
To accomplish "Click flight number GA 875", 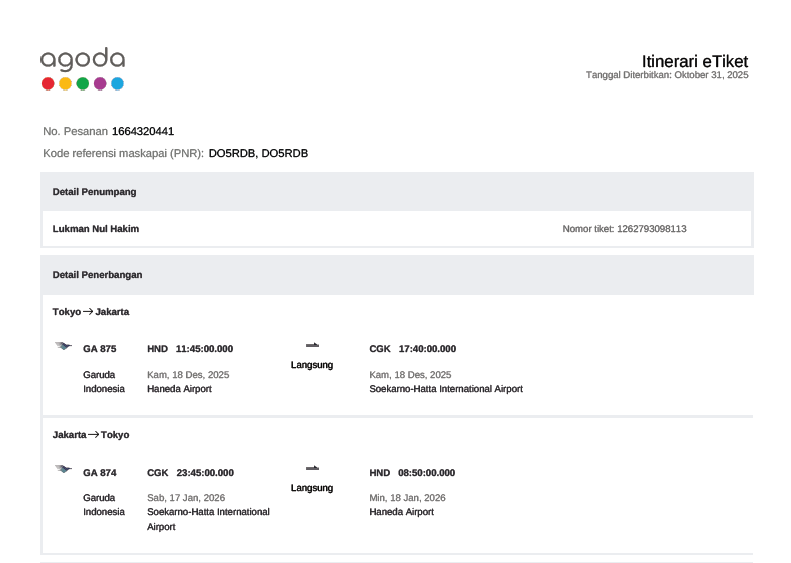I will 100,349.
